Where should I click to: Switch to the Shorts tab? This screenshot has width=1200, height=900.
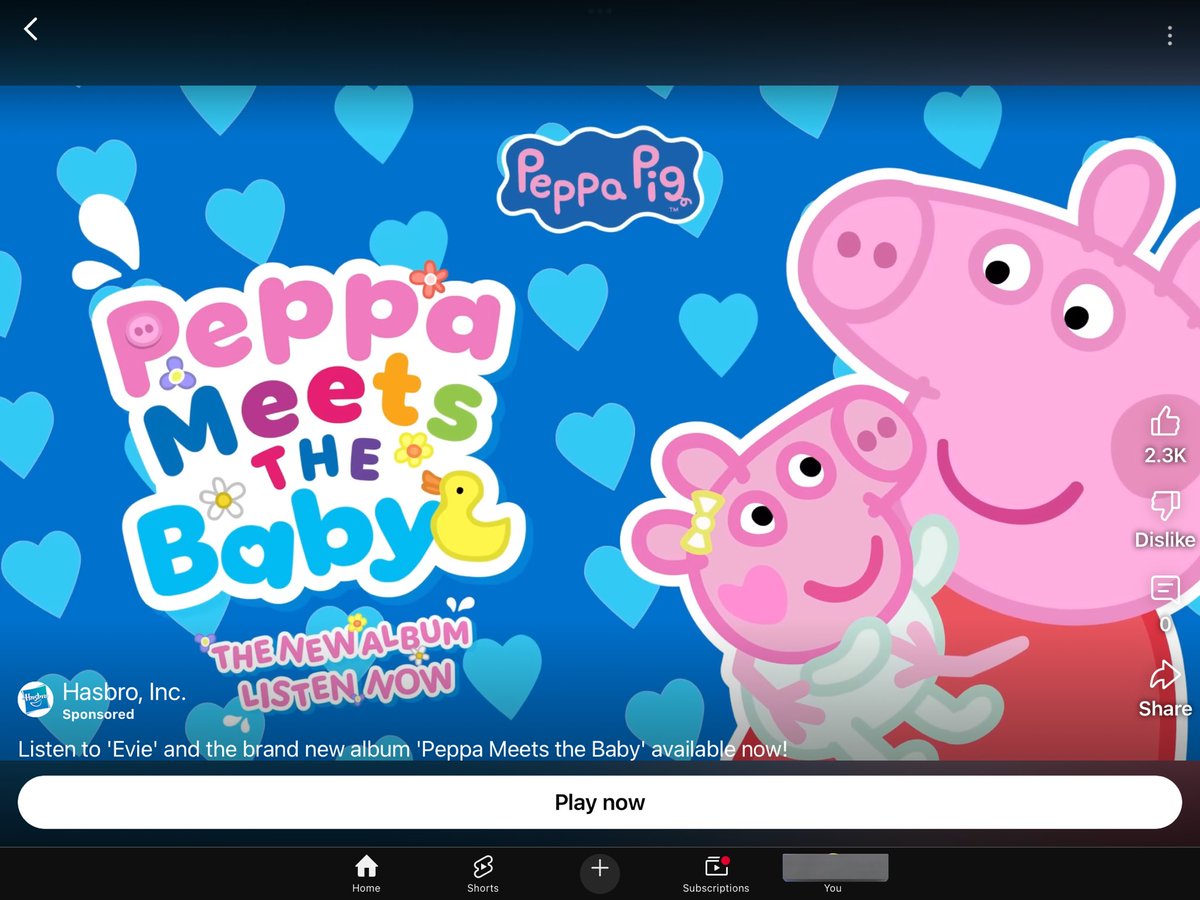(482, 874)
